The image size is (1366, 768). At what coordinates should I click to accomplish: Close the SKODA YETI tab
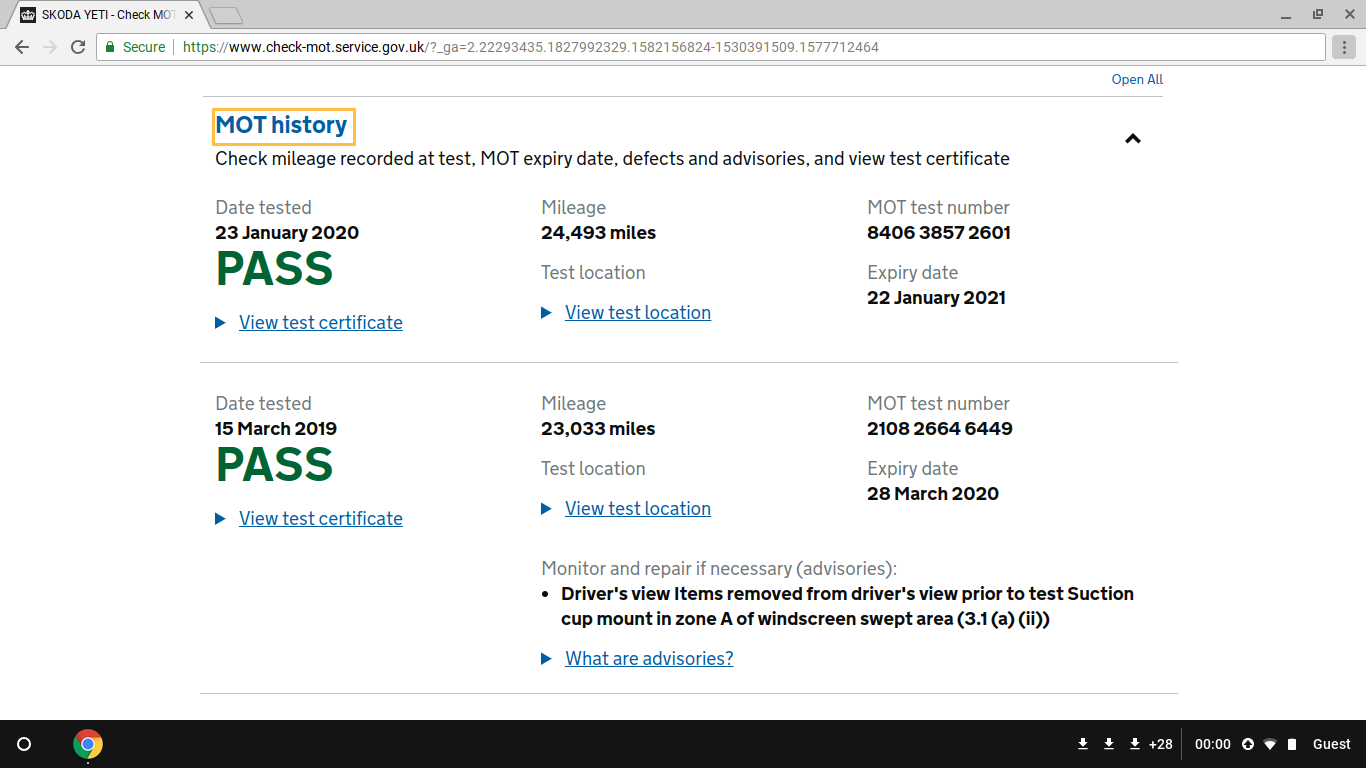pos(189,15)
